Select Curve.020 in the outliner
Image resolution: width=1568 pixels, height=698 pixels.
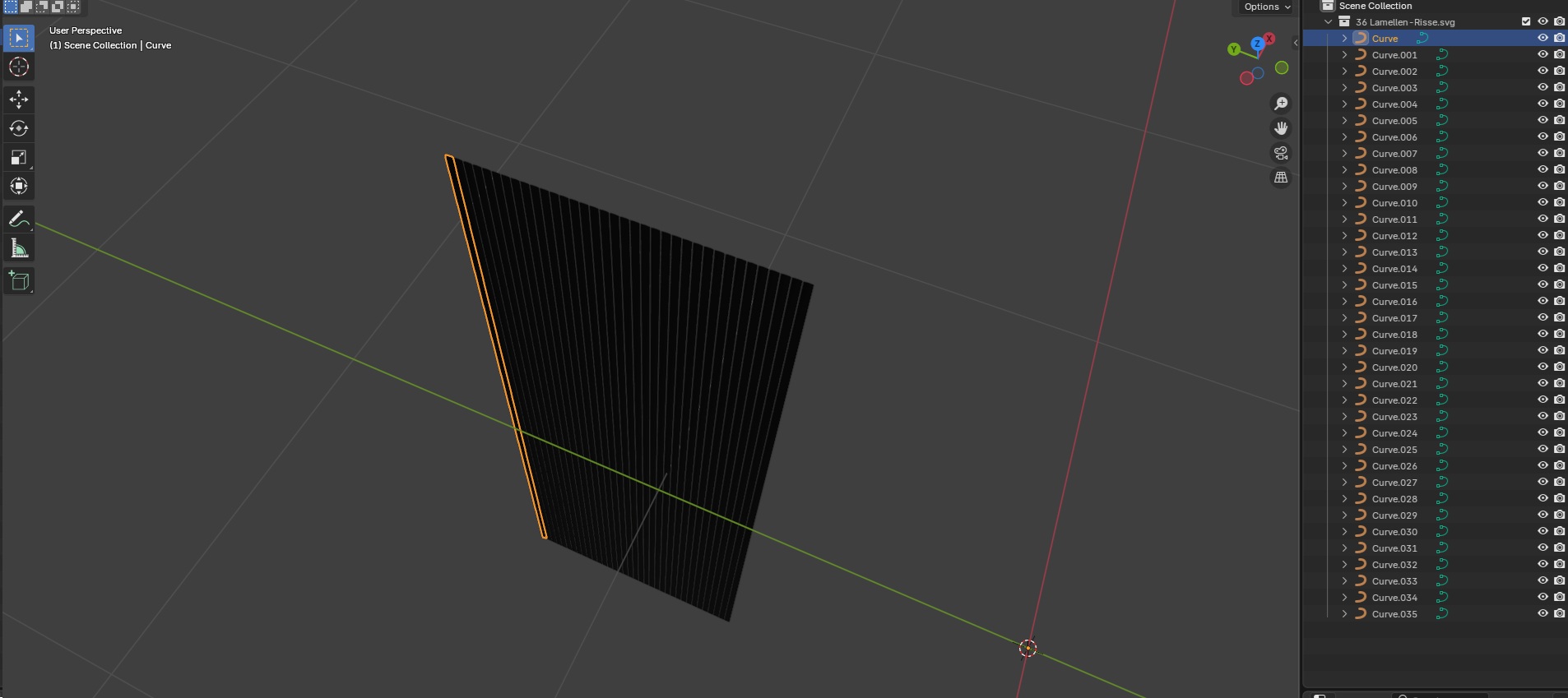point(1394,367)
